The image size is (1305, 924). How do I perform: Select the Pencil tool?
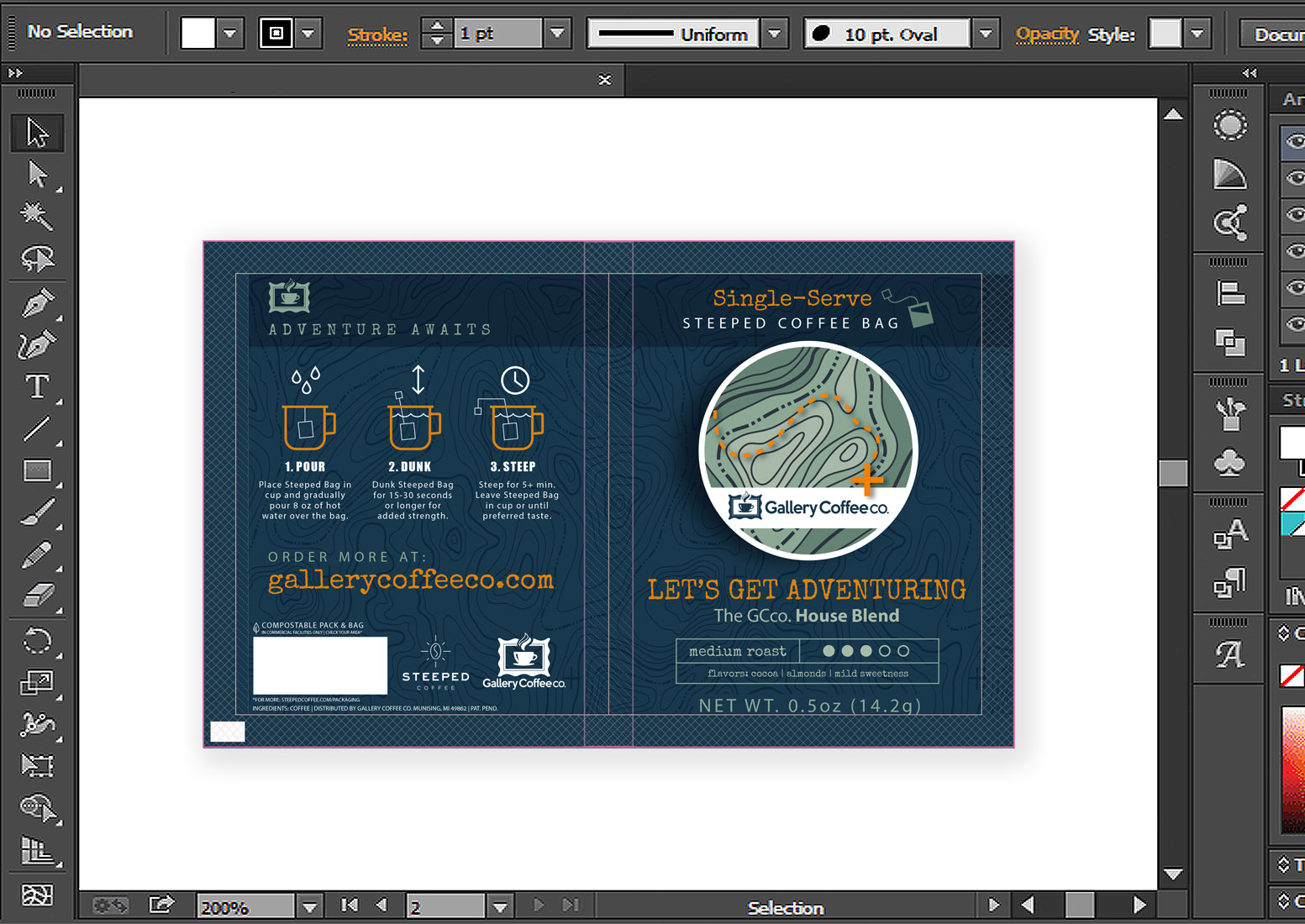(x=37, y=554)
